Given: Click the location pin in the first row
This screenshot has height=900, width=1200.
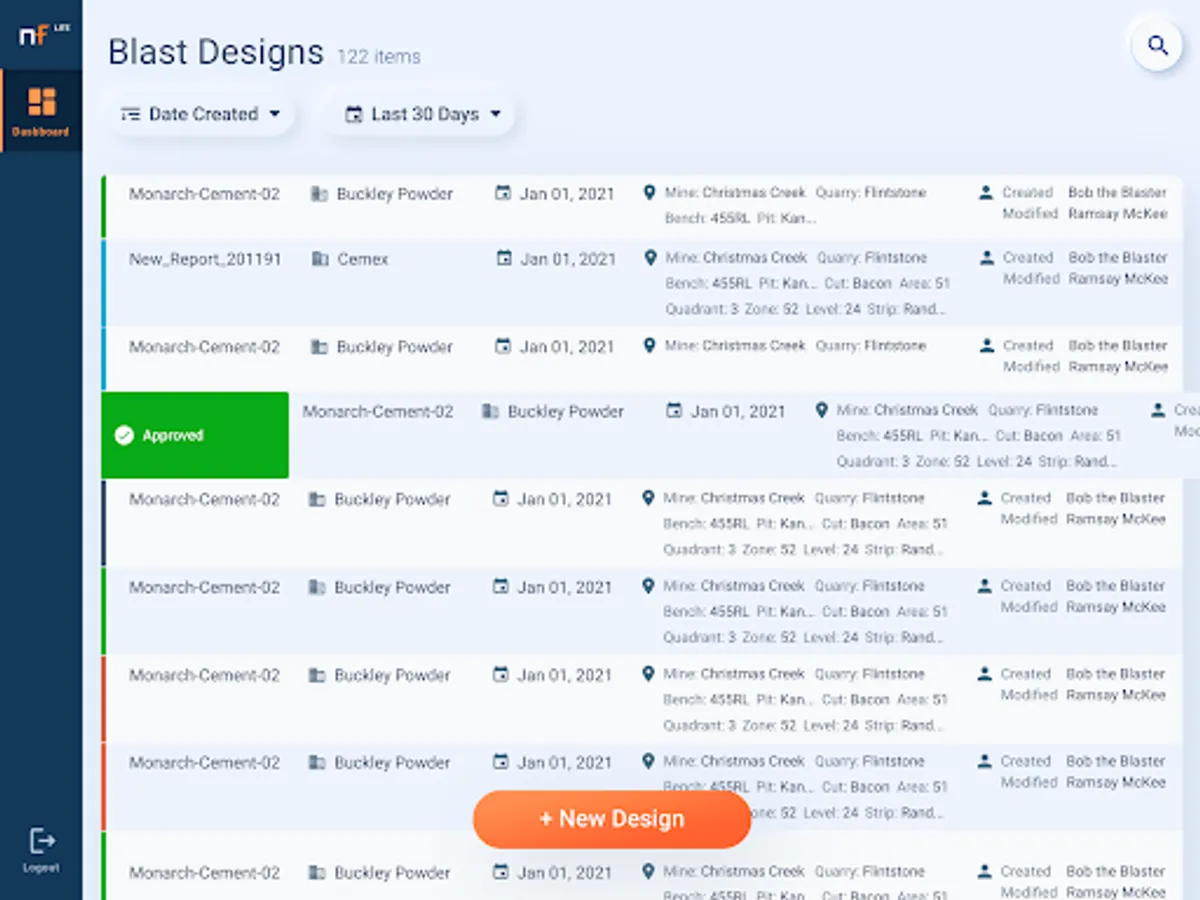Looking at the screenshot, I should tap(649, 192).
